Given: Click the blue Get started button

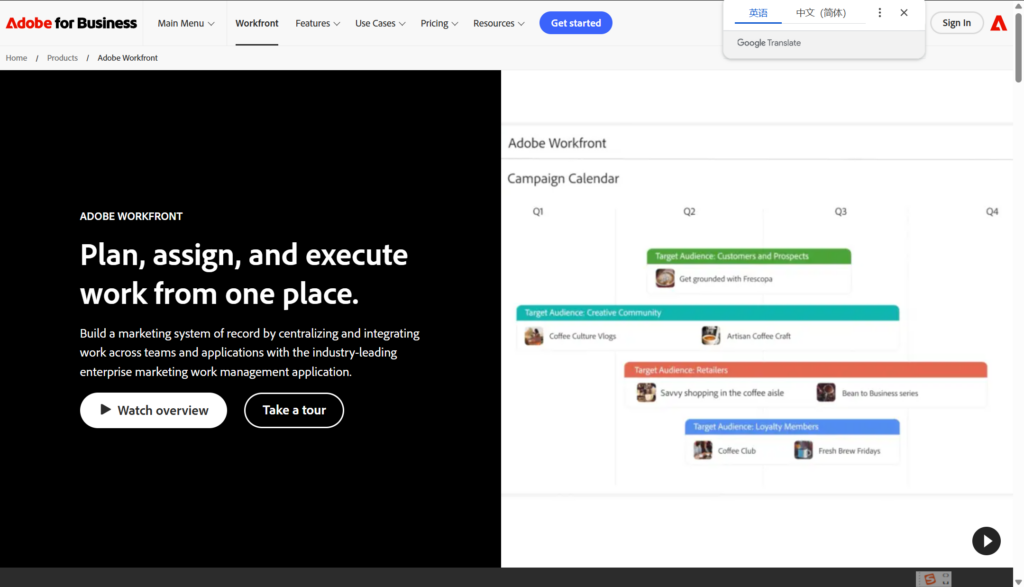Looking at the screenshot, I should click(x=575, y=23).
